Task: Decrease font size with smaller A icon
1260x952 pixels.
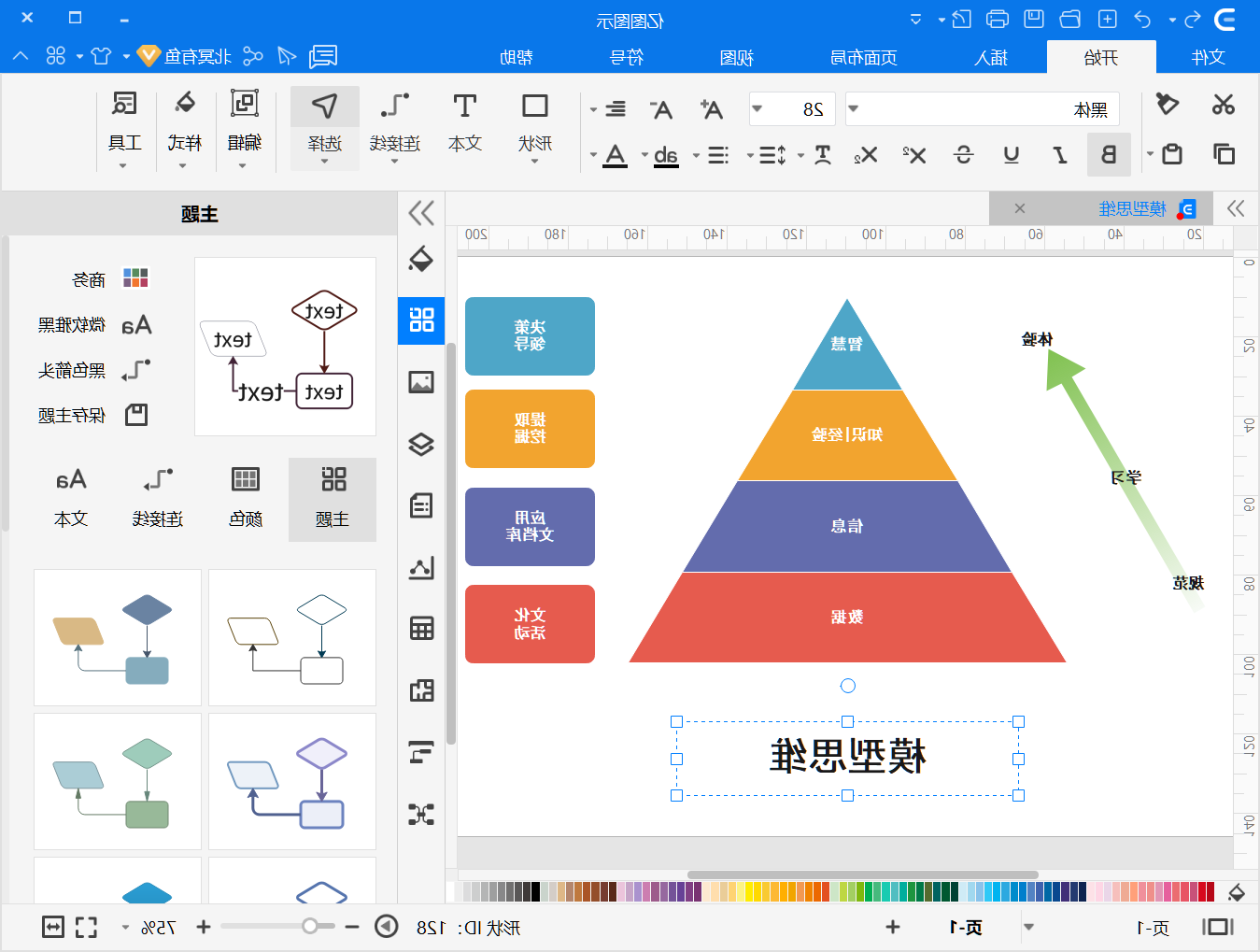Action: [661, 110]
